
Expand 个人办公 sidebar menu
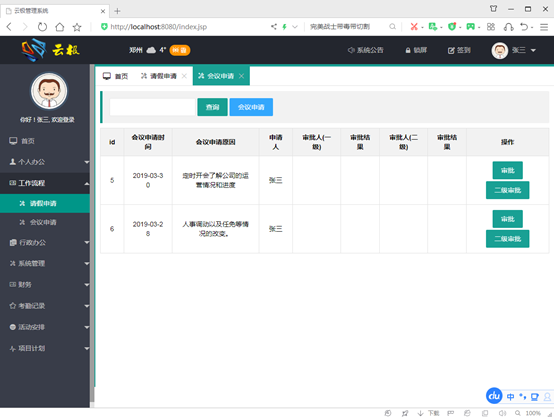(x=45, y=162)
